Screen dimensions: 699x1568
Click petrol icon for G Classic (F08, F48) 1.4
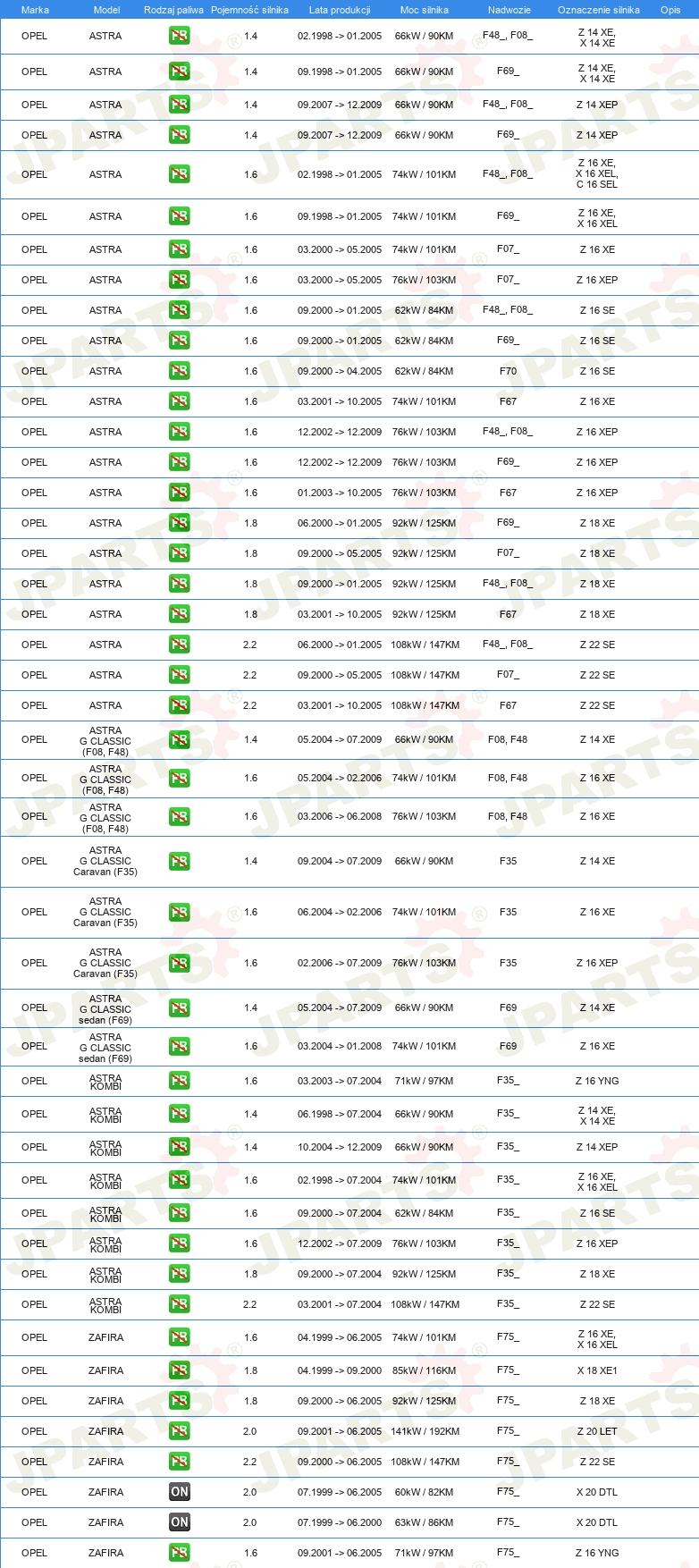pos(180,740)
